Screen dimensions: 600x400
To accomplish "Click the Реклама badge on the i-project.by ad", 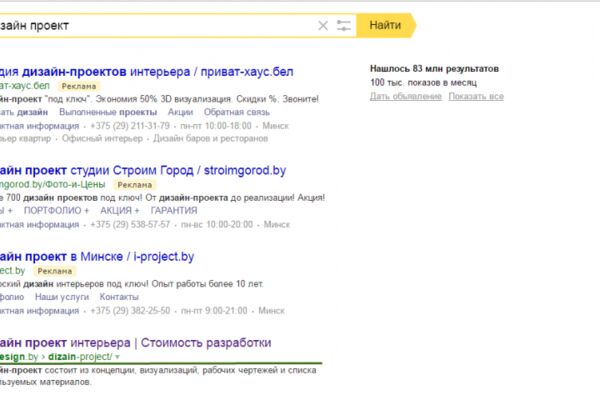I will [x=55, y=271].
